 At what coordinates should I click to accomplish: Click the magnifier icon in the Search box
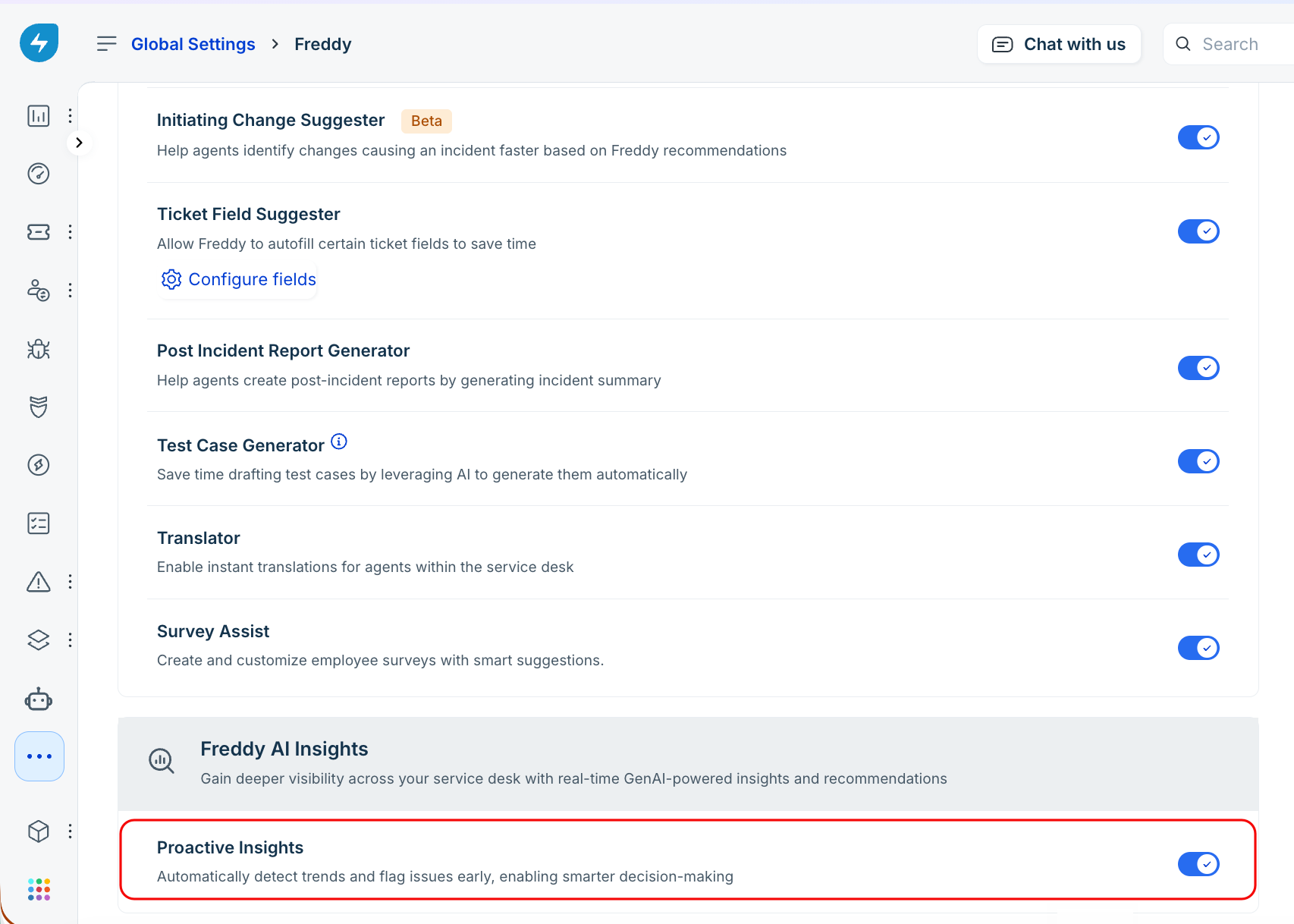click(1183, 44)
